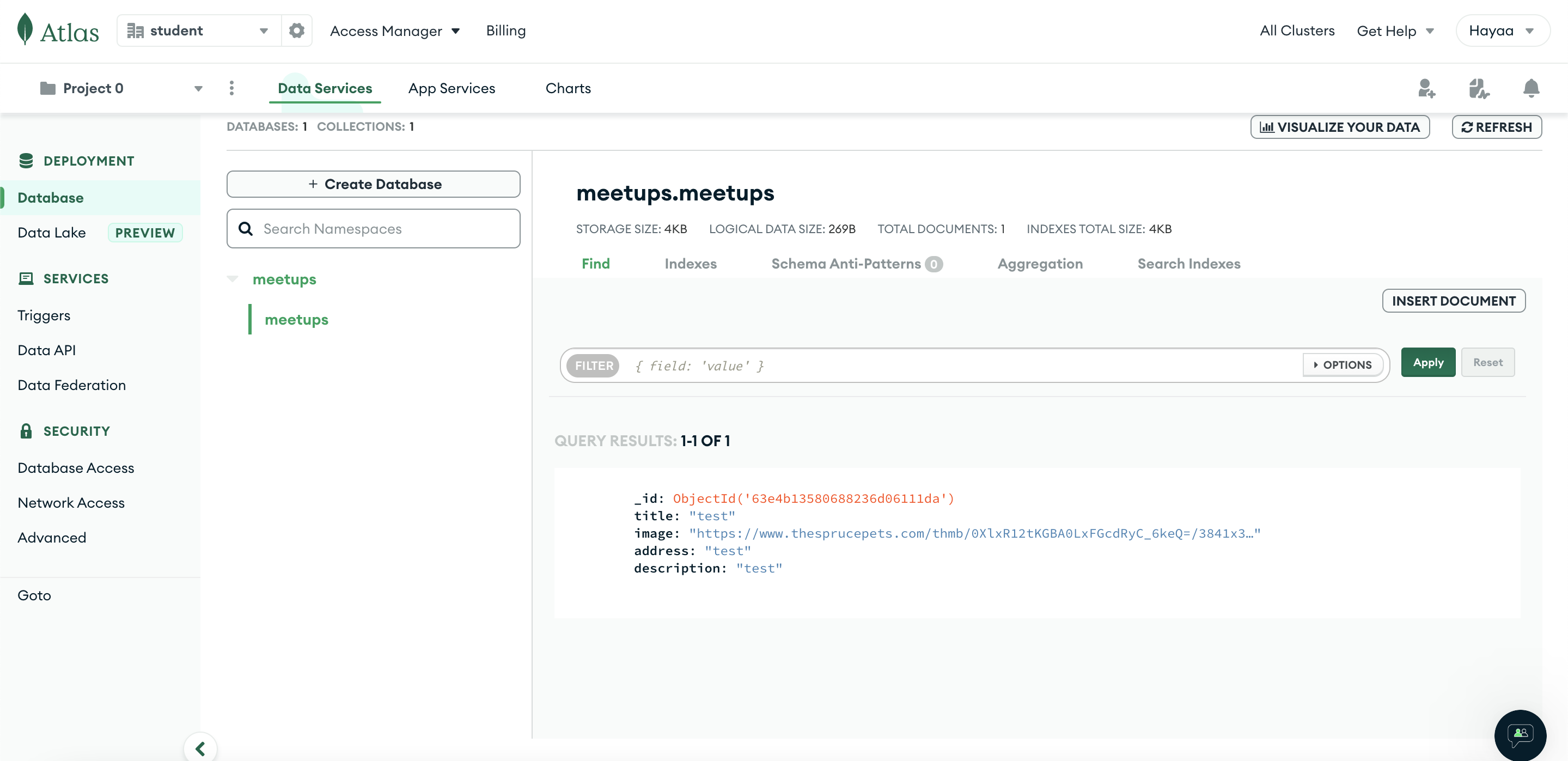Viewport: 1568px width, 761px height.
Task: Switch to the Indexes tab
Action: 691,264
